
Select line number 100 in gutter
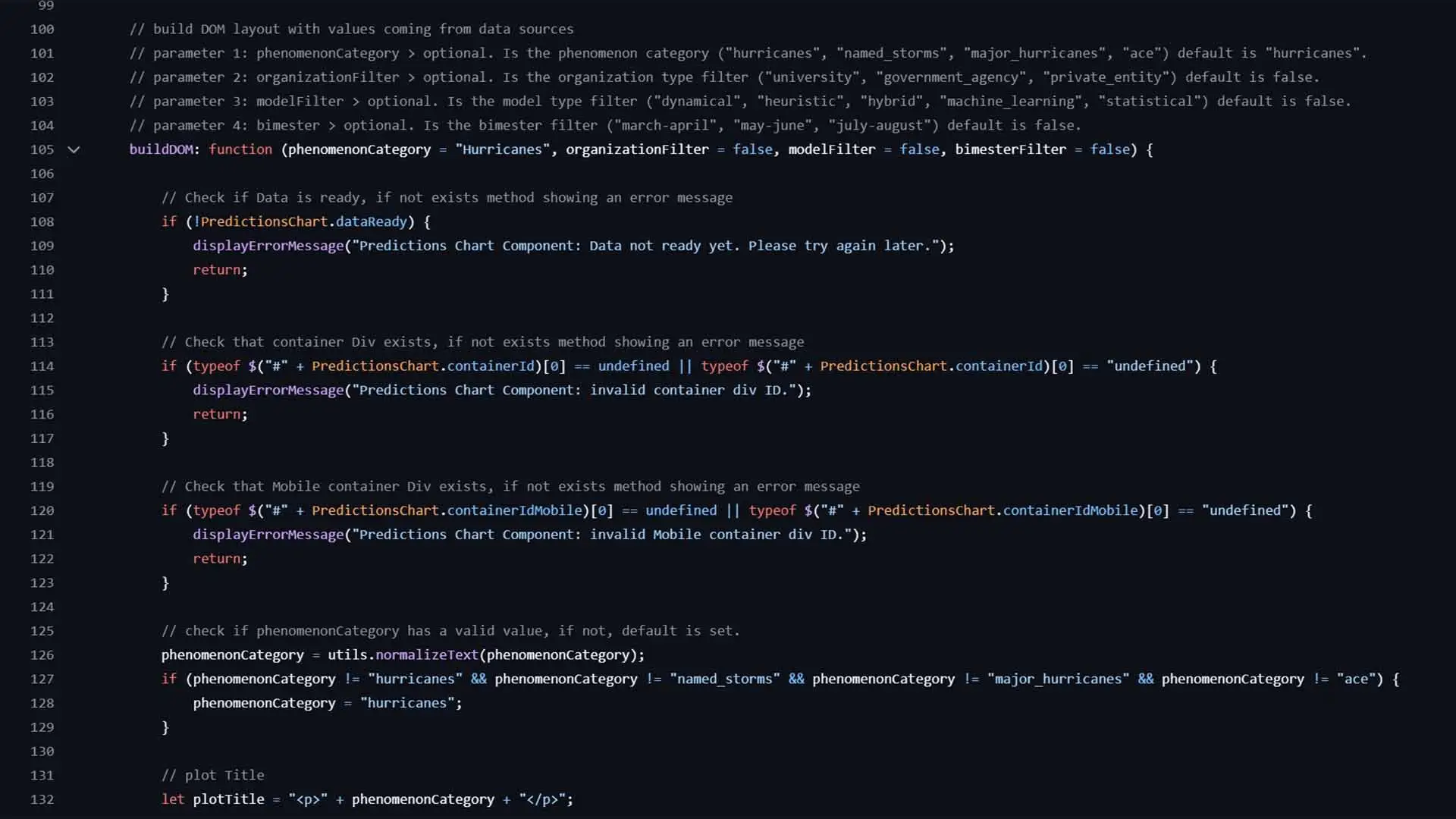pos(42,29)
